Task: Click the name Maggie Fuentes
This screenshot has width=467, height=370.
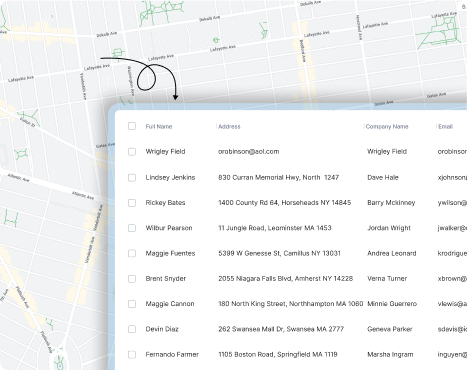Action: coord(170,253)
